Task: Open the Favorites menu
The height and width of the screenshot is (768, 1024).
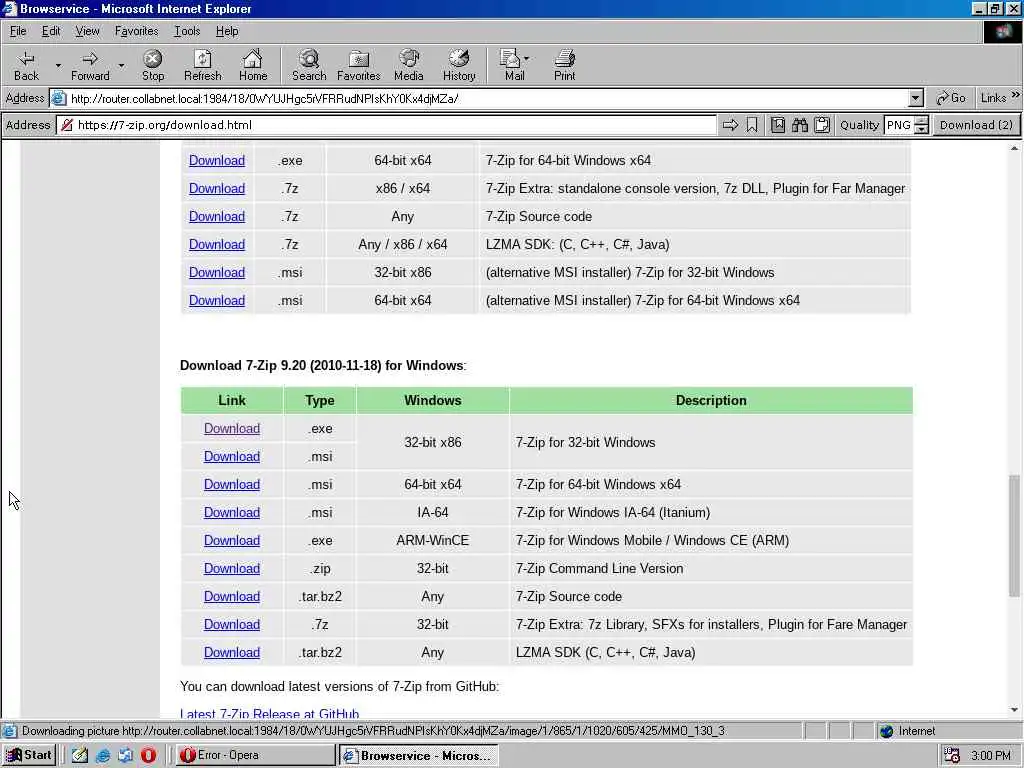Action: click(x=136, y=31)
